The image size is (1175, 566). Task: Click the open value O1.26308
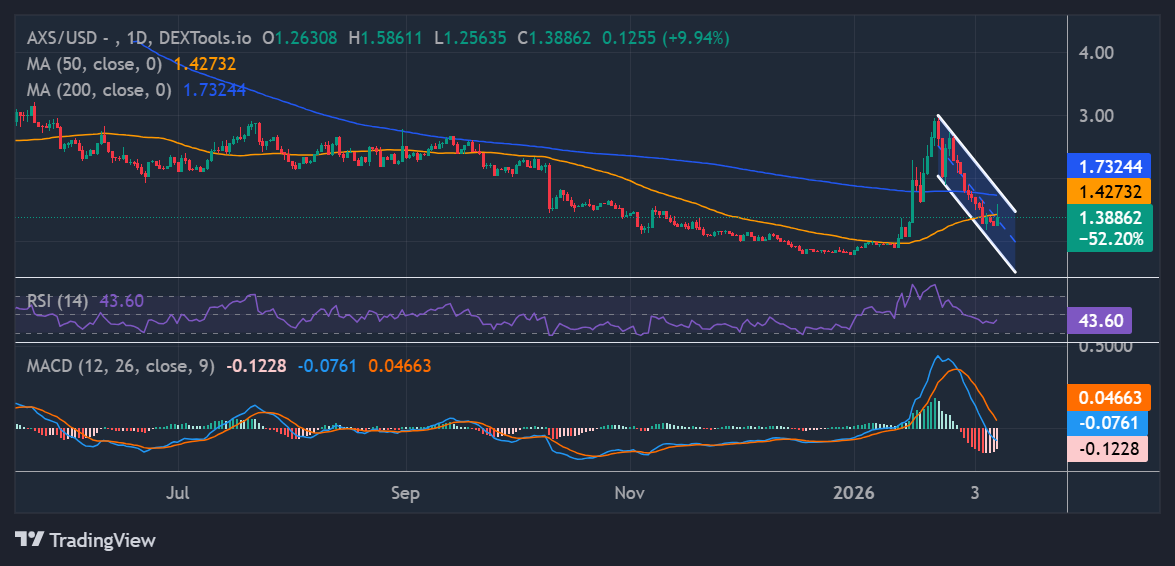[300, 37]
